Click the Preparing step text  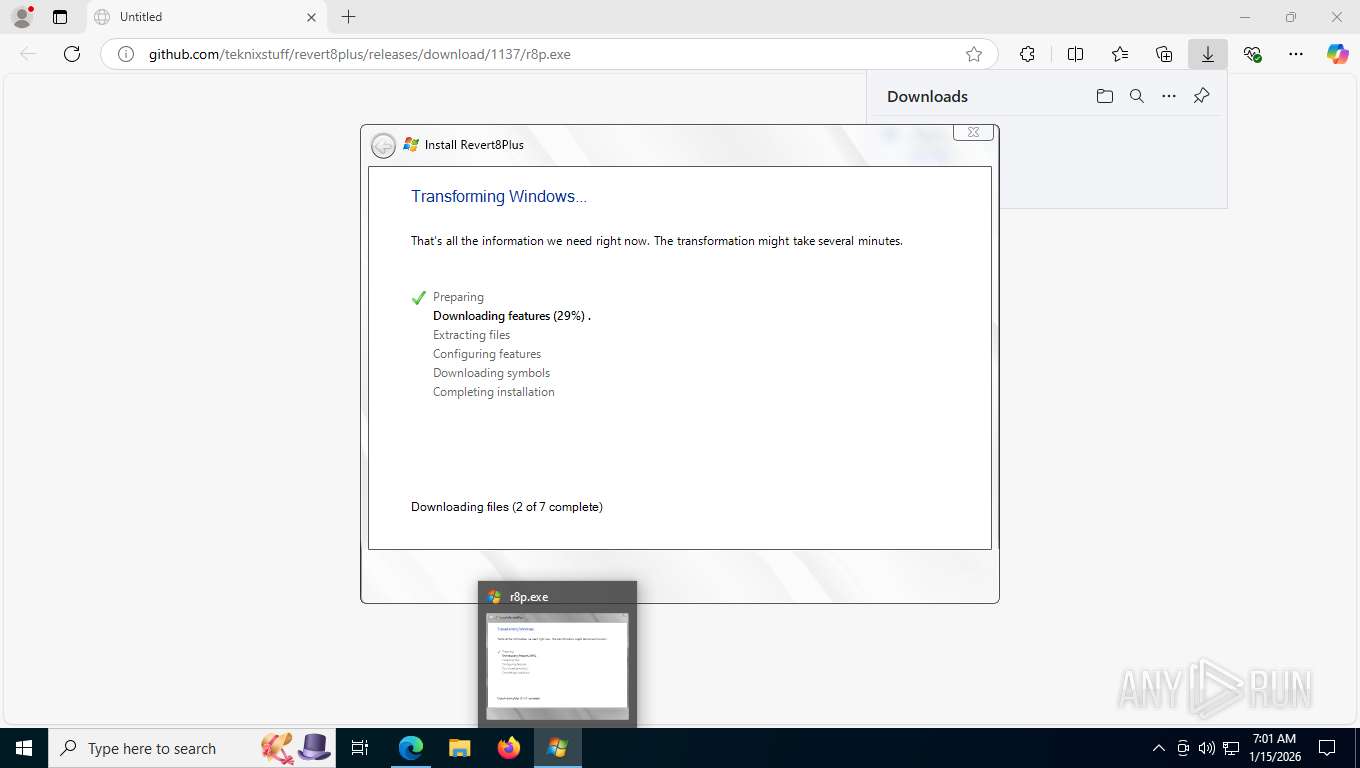coord(458,297)
